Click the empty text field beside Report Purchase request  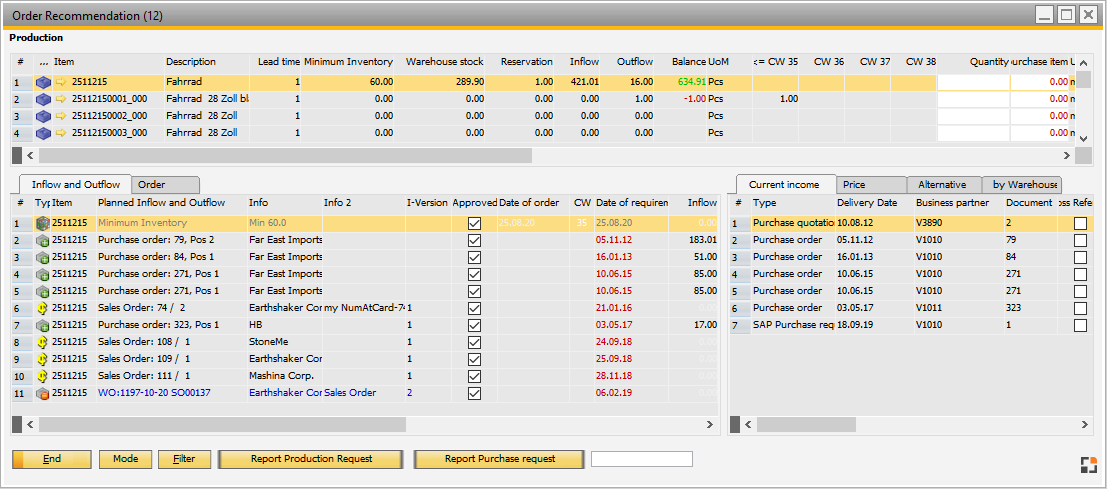click(641, 459)
